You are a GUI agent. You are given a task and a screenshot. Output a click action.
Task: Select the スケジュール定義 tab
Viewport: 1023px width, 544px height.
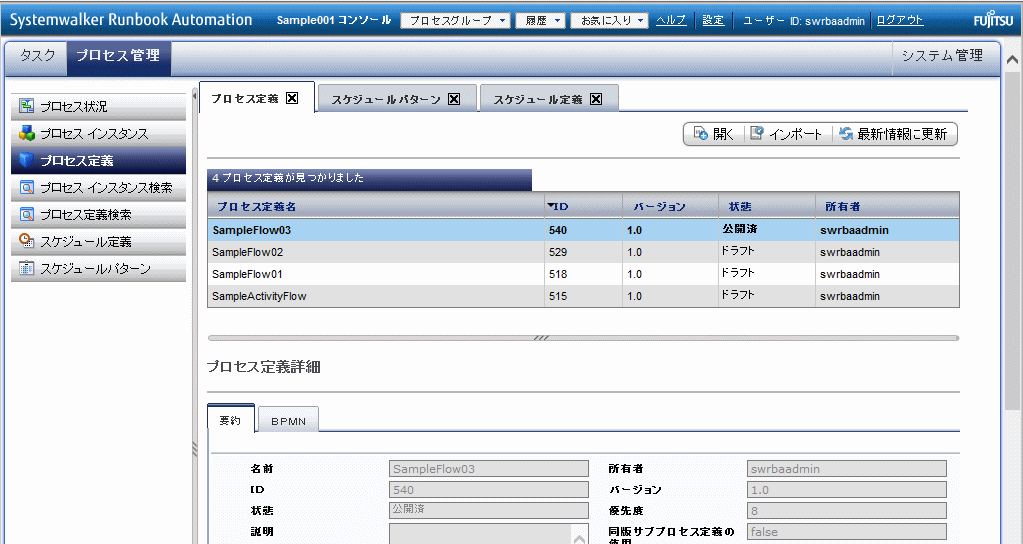[549, 99]
